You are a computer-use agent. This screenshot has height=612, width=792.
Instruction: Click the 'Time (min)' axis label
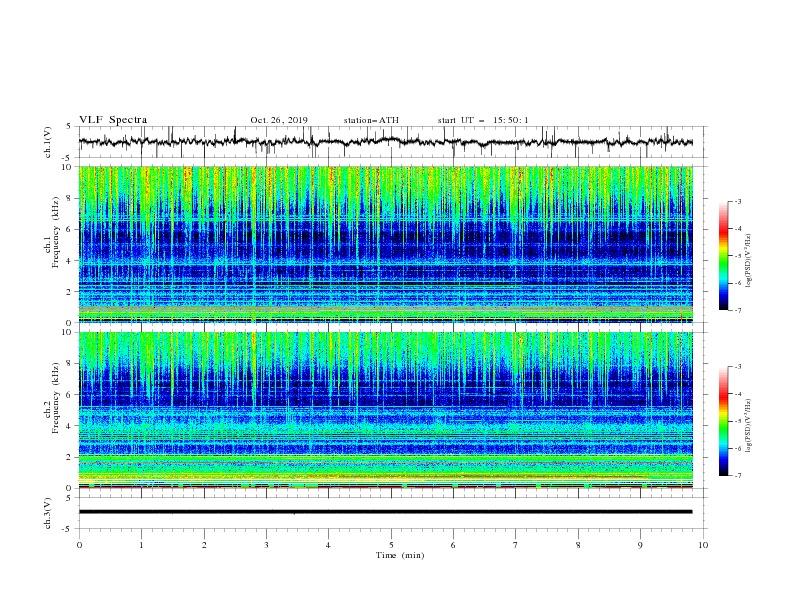400,555
